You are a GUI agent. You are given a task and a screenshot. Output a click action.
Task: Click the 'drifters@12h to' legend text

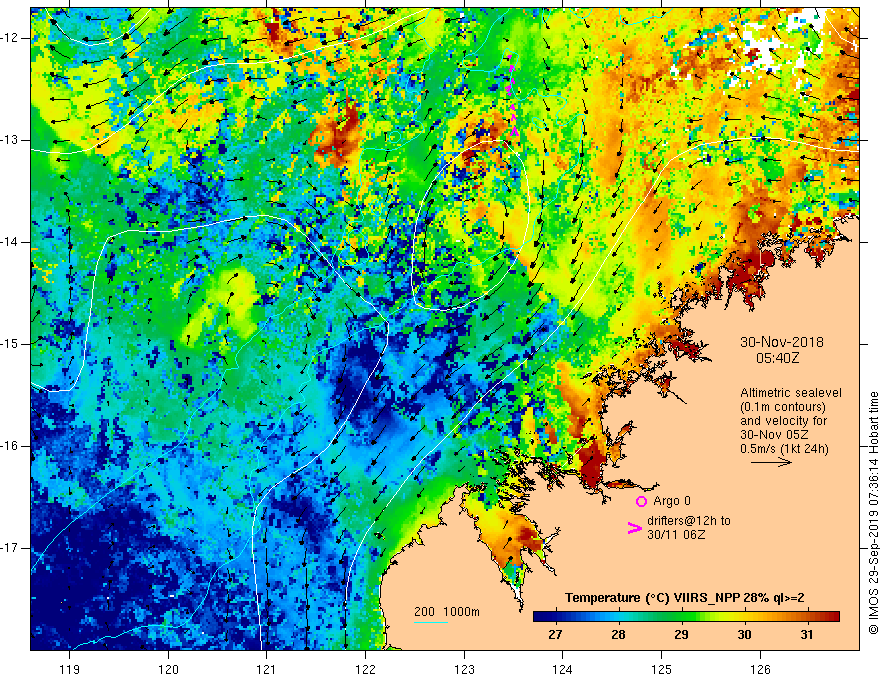tap(689, 521)
